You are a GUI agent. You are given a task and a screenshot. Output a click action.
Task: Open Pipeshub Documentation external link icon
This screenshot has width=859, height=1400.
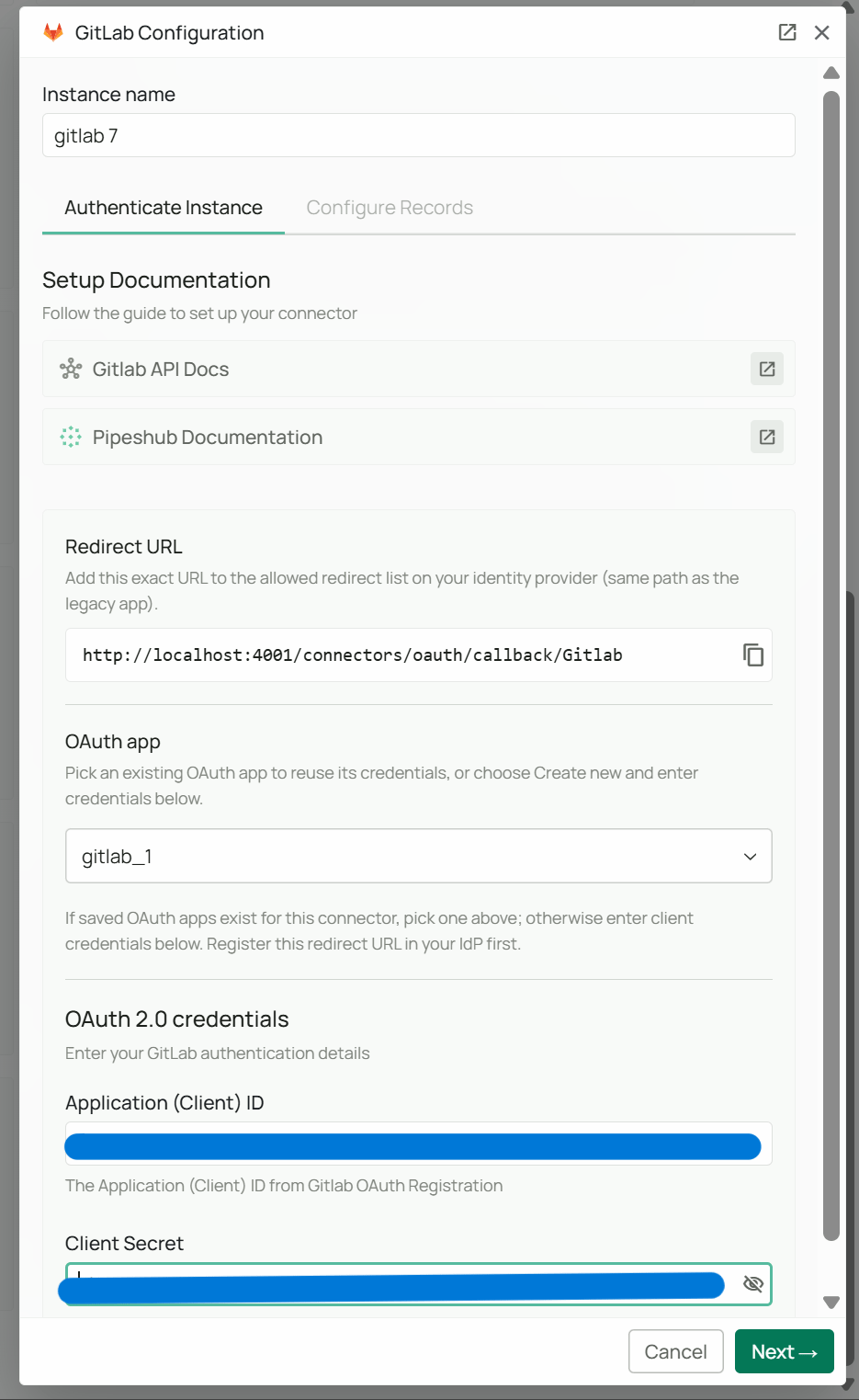pos(767,437)
